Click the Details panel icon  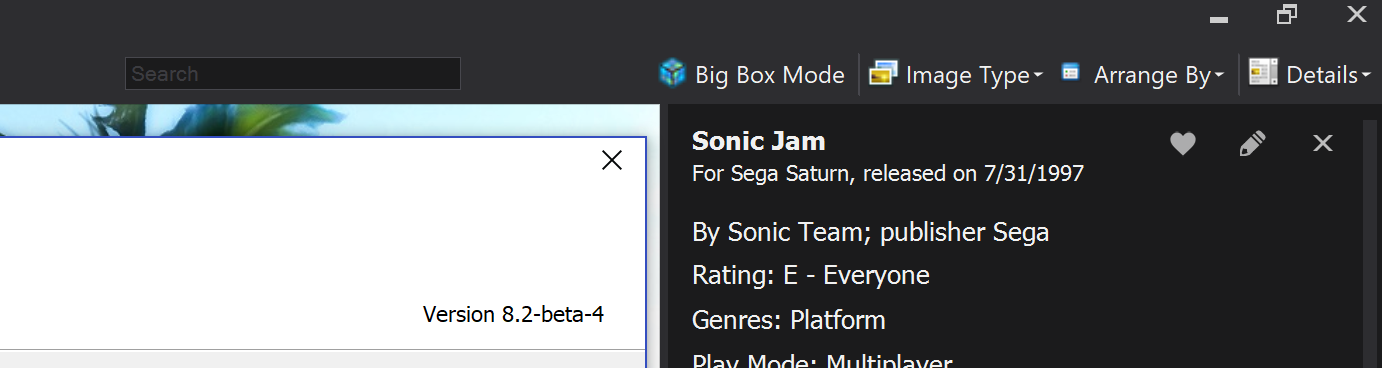point(1264,72)
